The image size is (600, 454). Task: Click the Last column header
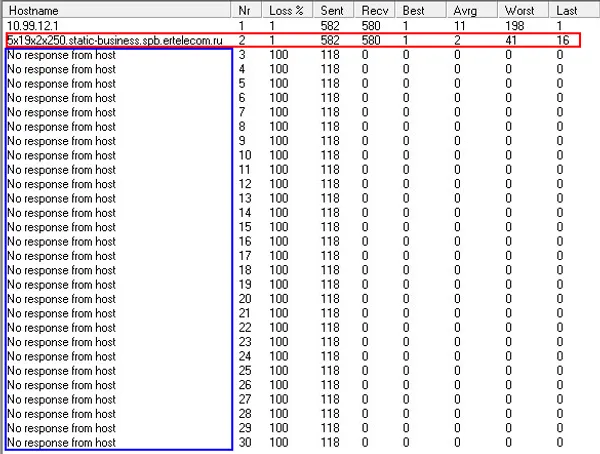(x=575, y=10)
